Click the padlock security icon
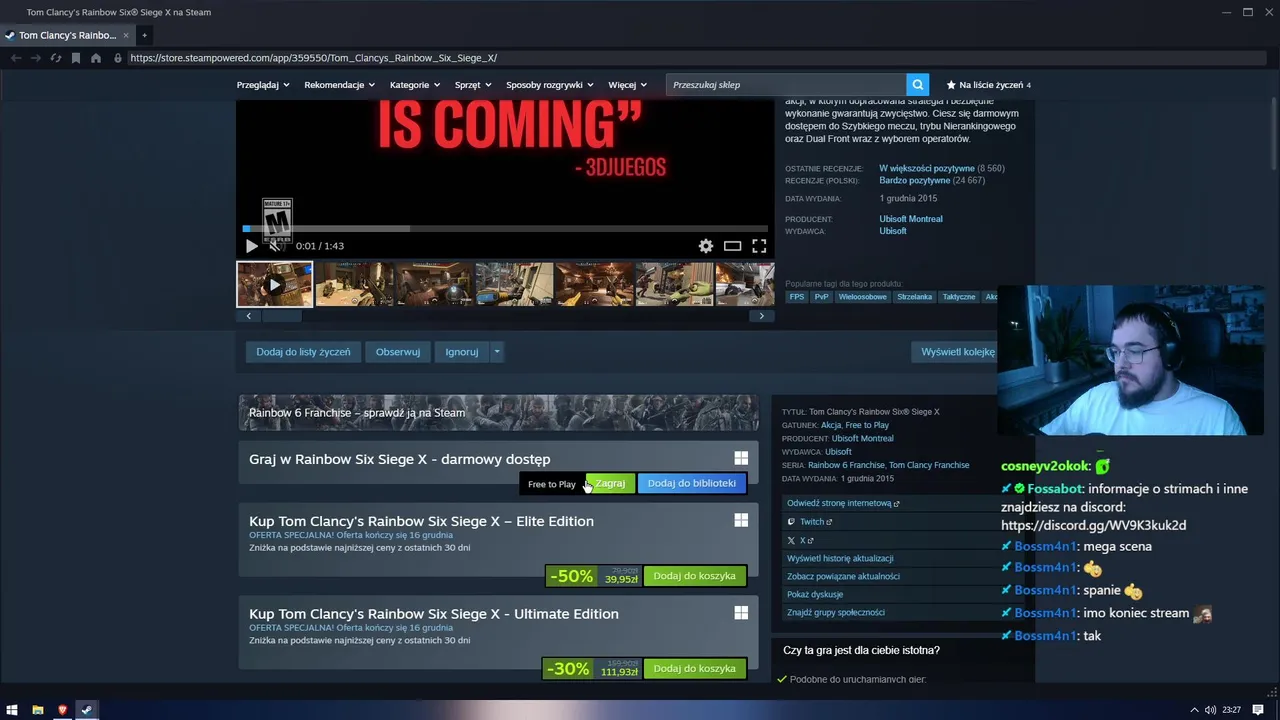The width and height of the screenshot is (1280, 720). click(x=118, y=58)
